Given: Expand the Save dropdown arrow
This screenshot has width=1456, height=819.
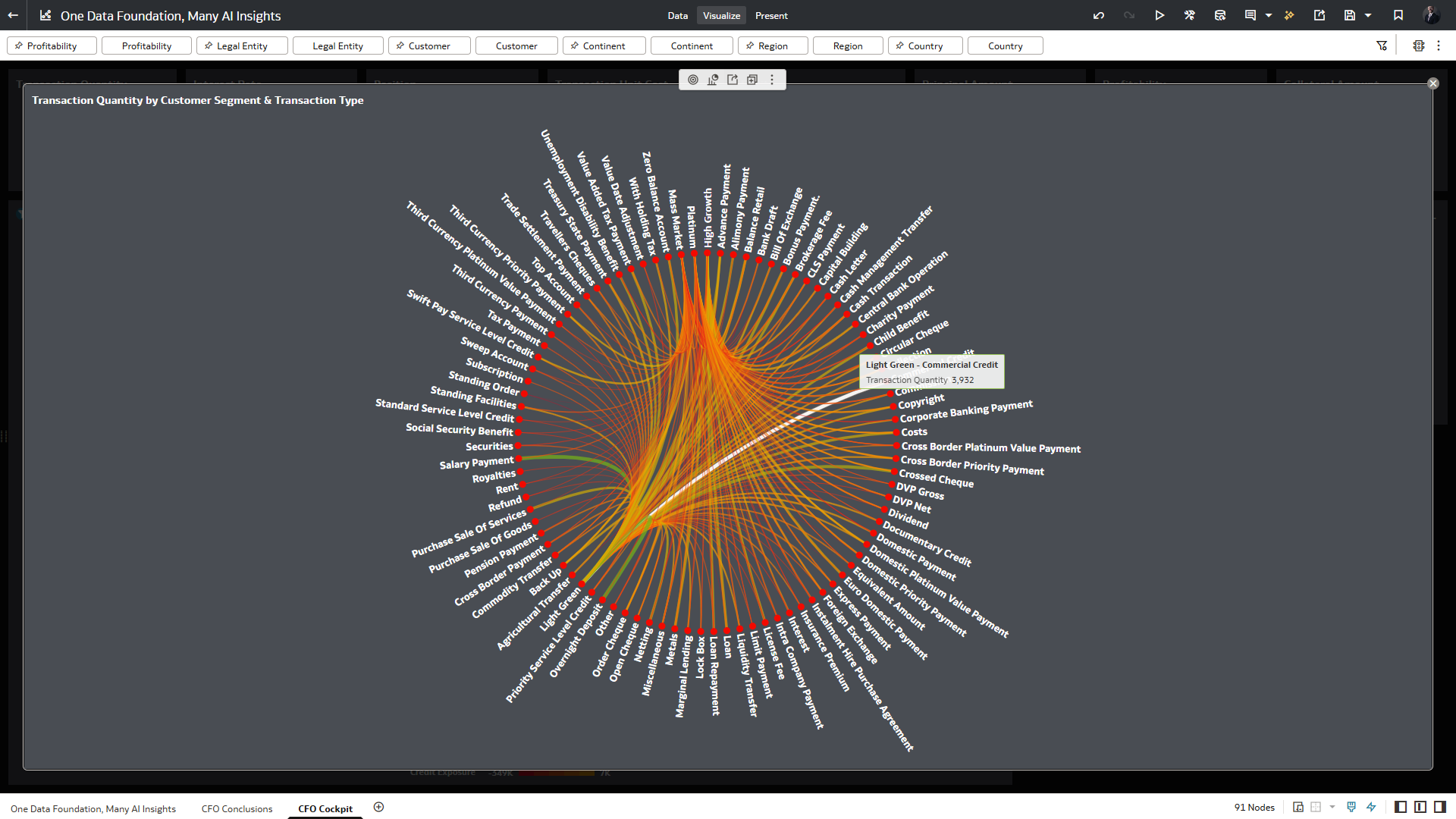Looking at the screenshot, I should pyautogui.click(x=1368, y=15).
